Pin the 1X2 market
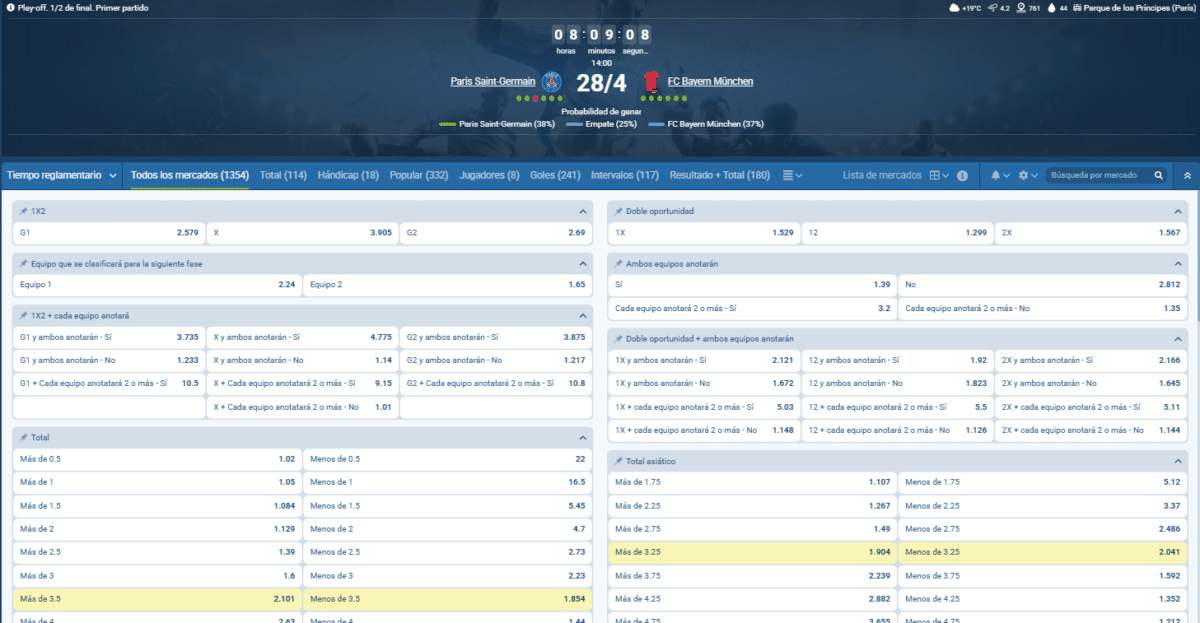This screenshot has width=1200, height=623. pyautogui.click(x=23, y=212)
